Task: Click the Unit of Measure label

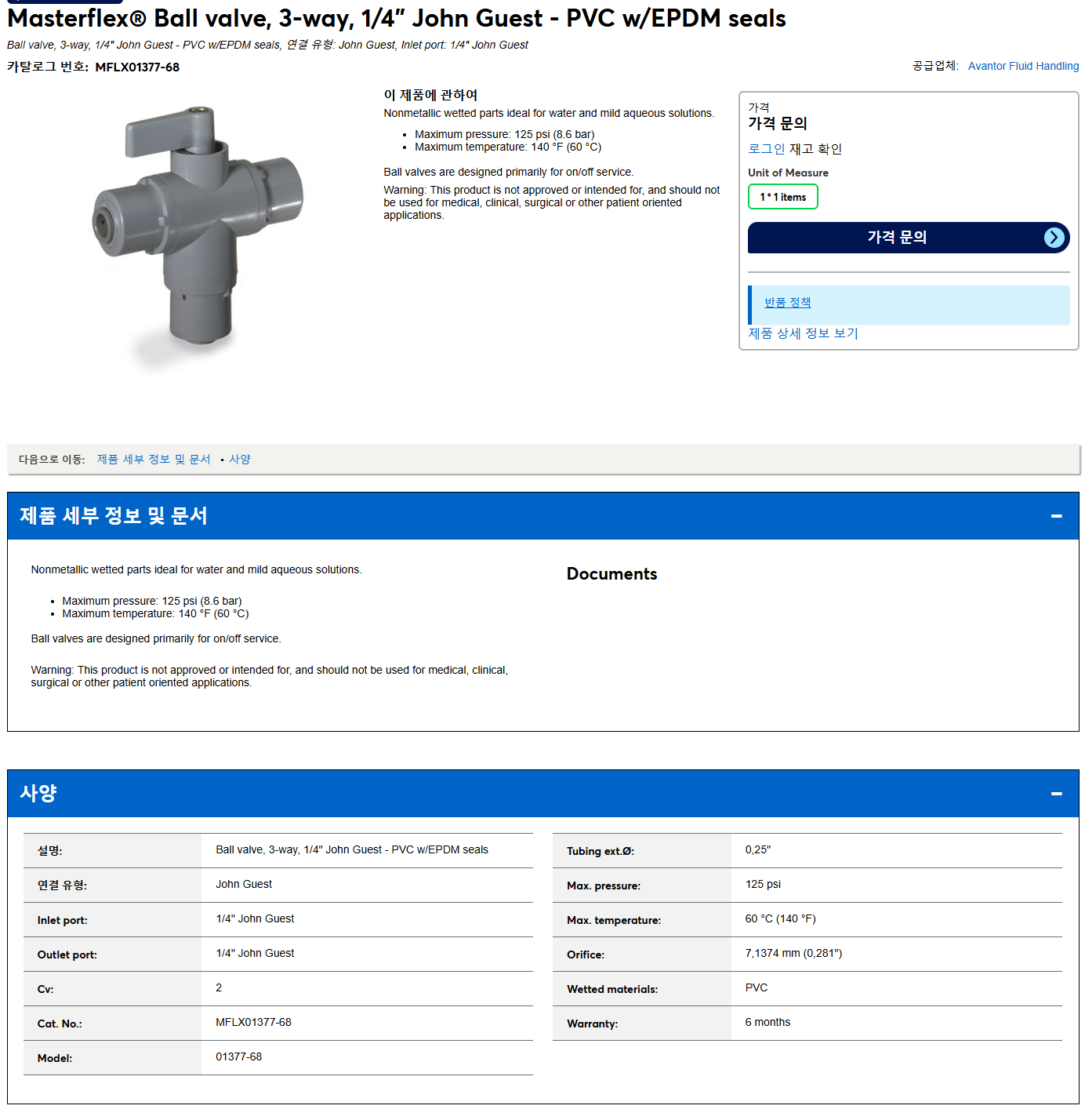Action: pyautogui.click(x=788, y=173)
